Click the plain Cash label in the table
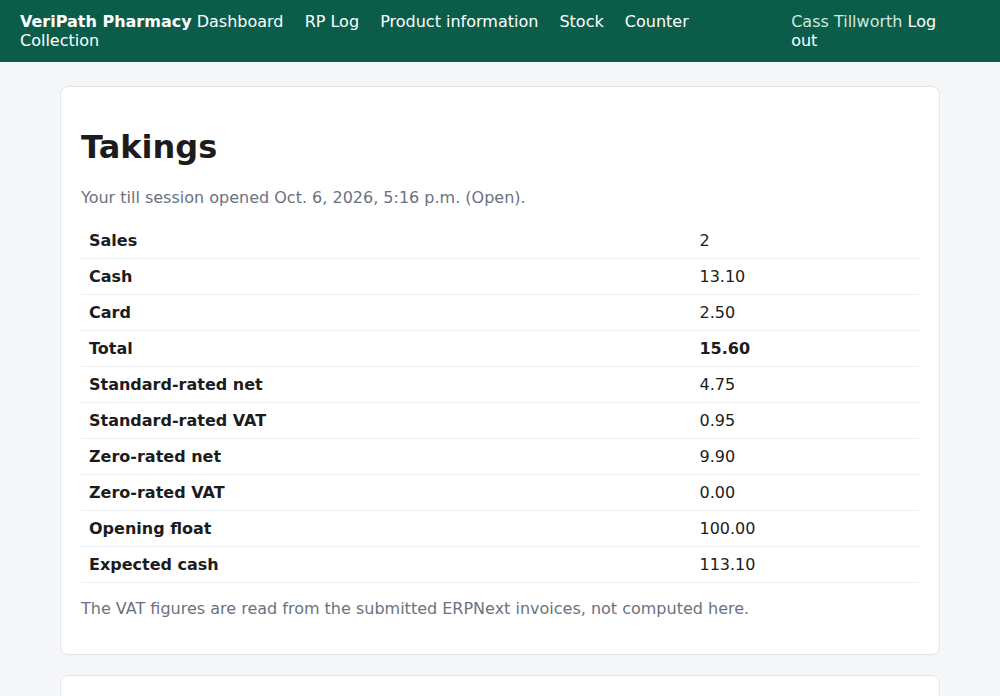The image size is (1000, 696). (110, 276)
